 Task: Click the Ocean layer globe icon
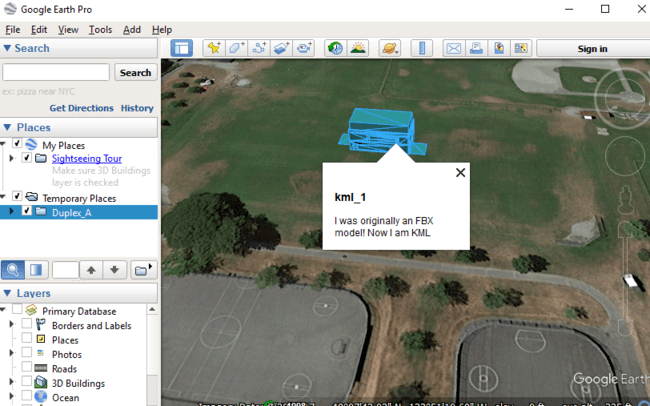(x=41, y=396)
